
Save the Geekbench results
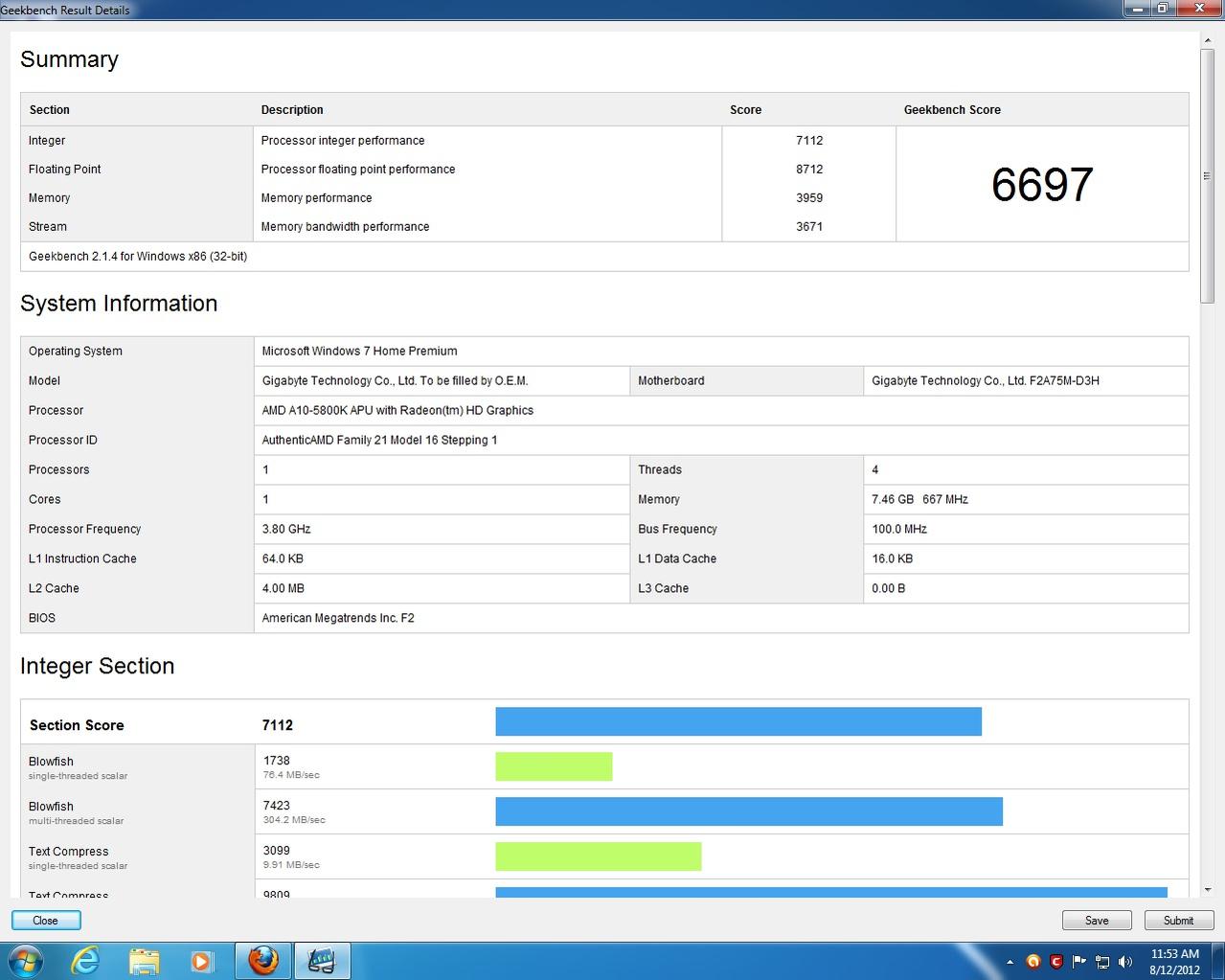tap(1097, 920)
